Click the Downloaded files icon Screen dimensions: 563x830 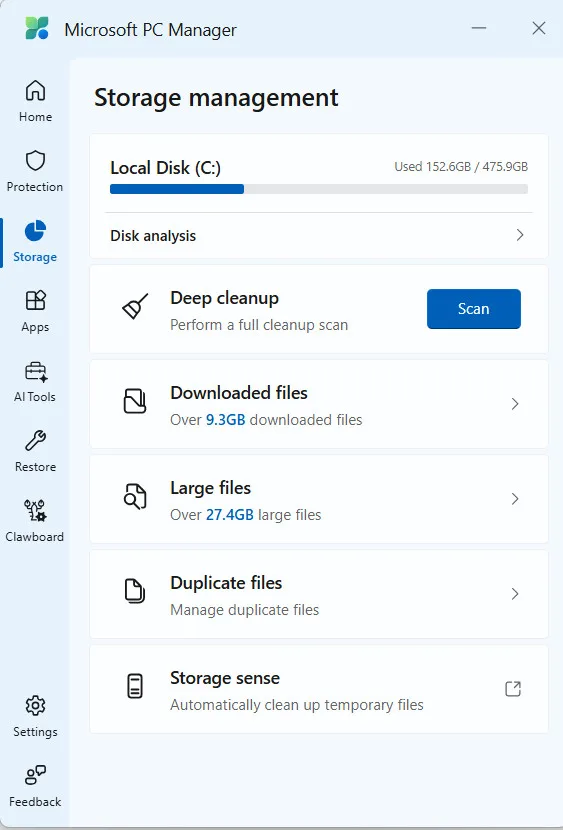click(134, 401)
